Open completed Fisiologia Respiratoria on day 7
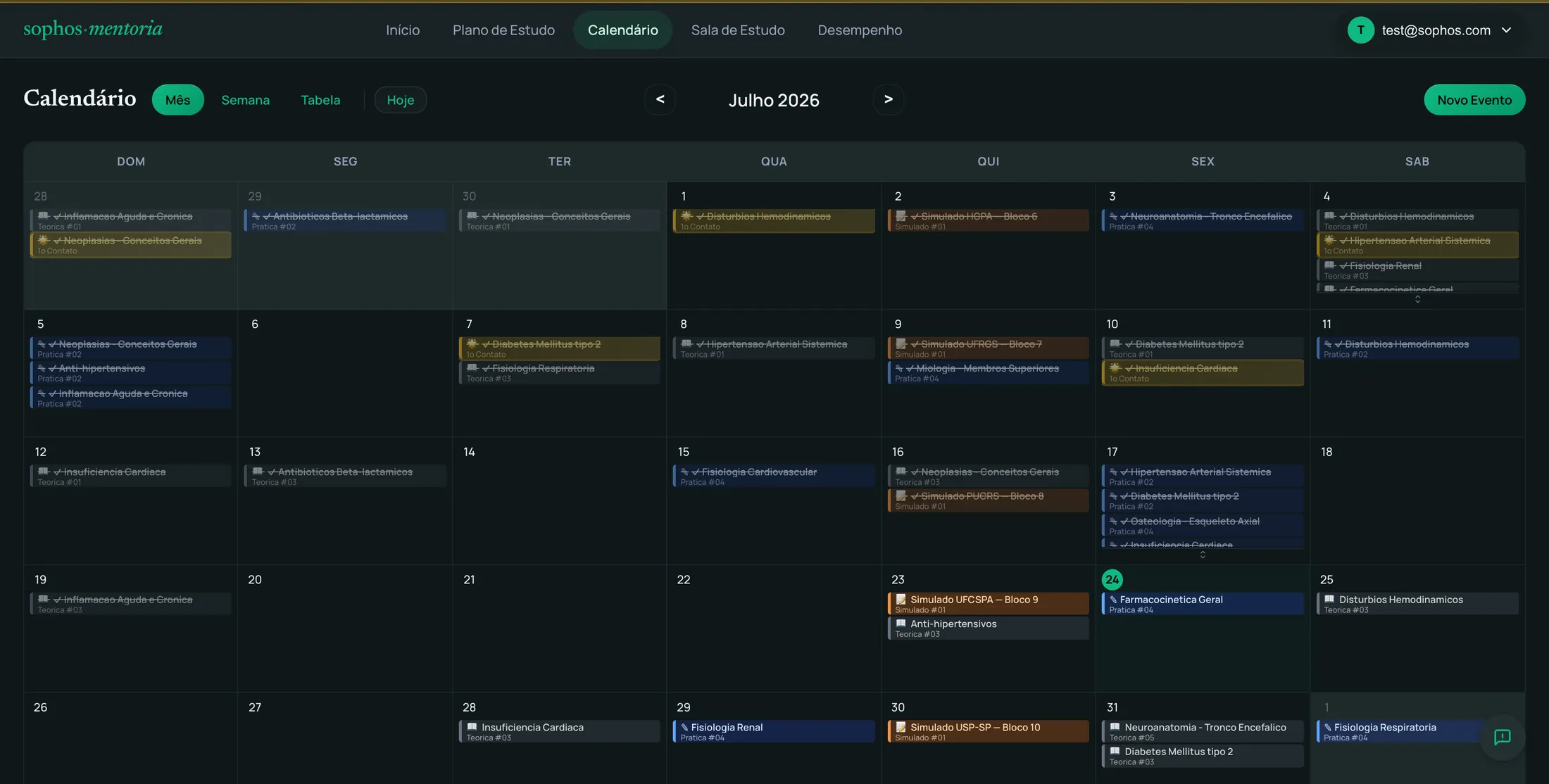Image resolution: width=1549 pixels, height=784 pixels. coord(559,373)
